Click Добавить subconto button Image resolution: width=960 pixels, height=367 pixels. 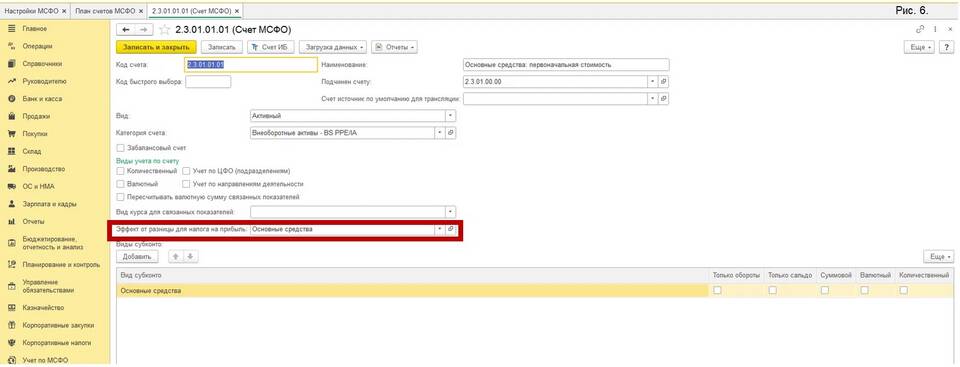pos(137,257)
